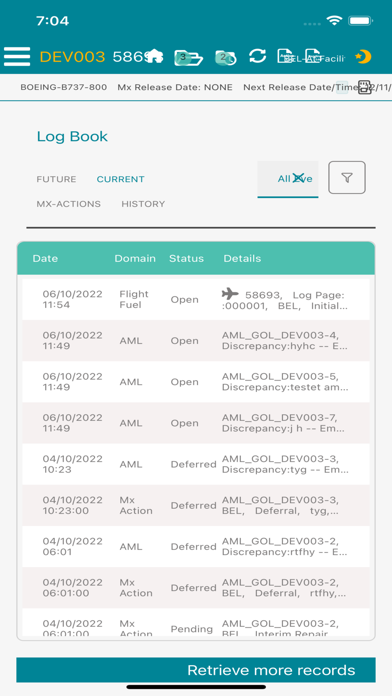Open record AML_GOL_DEV003-7 discrepancy j h
This screenshot has height=696, width=392.
(x=196, y=423)
